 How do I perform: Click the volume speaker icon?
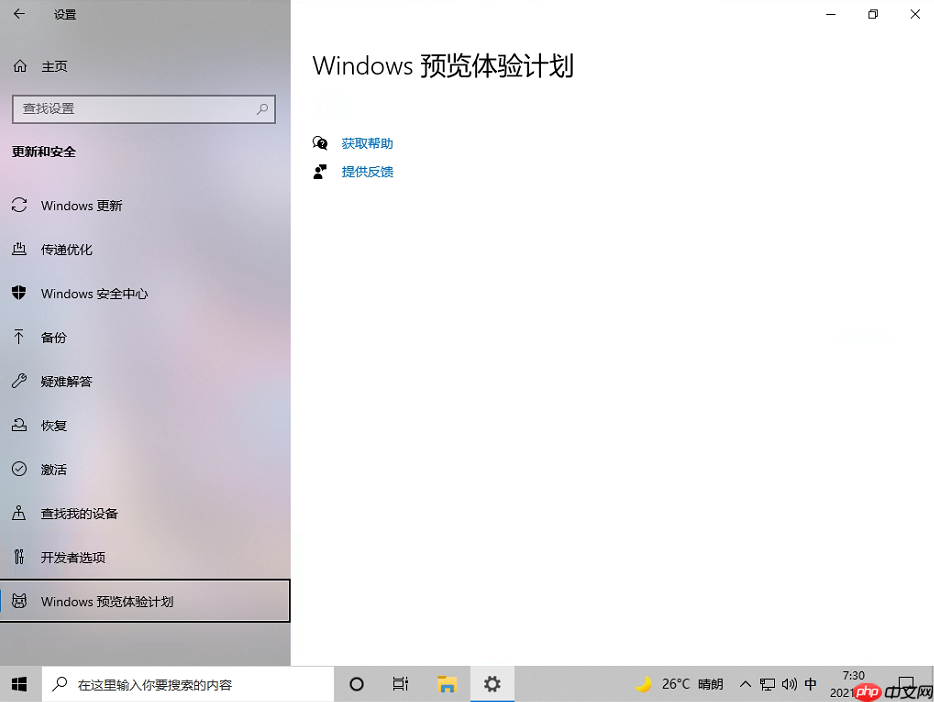[789, 684]
